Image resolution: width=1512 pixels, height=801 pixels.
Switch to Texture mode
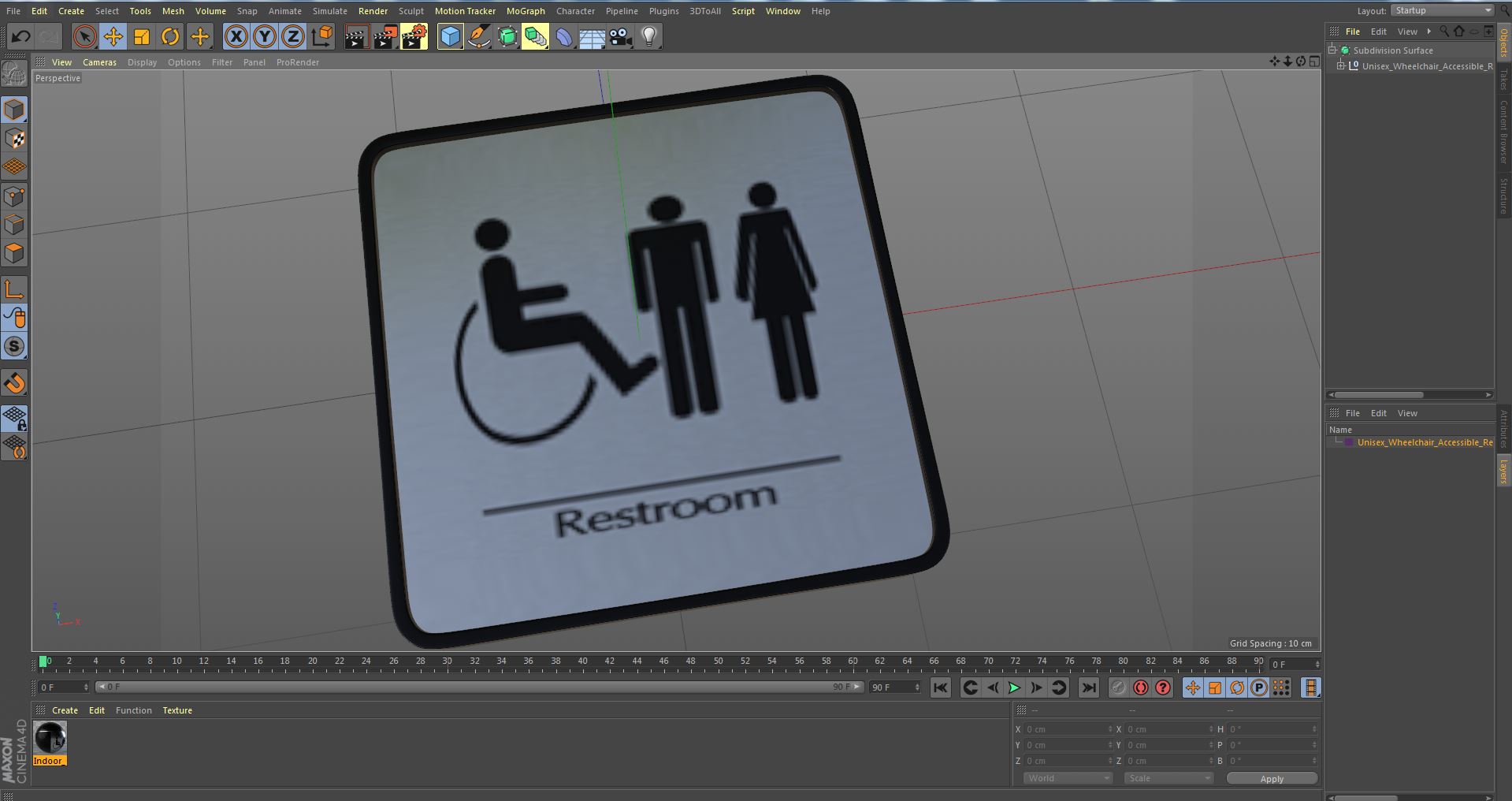click(x=14, y=139)
